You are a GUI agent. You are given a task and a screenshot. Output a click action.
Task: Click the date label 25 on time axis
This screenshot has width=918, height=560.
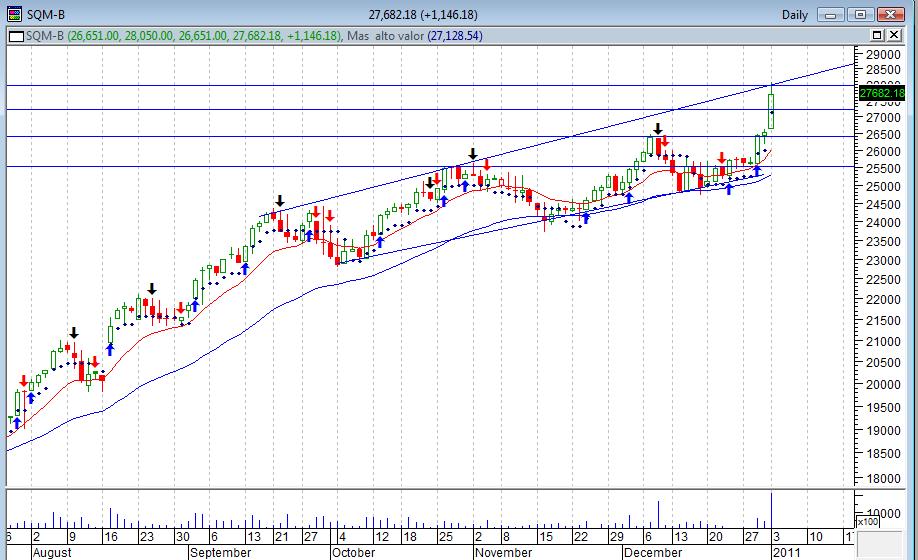446,537
